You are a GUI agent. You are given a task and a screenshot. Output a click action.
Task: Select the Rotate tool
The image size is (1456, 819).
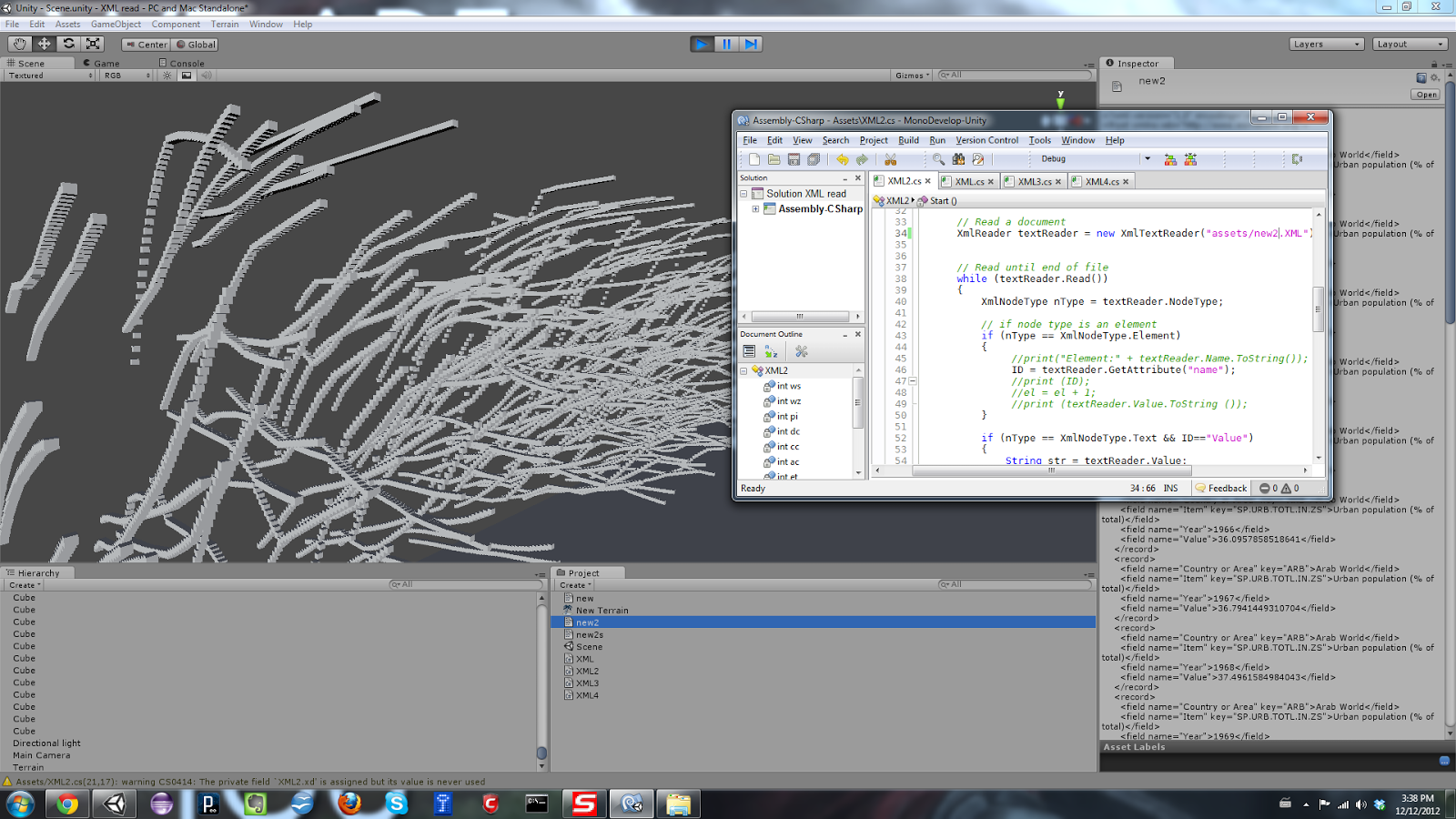pyautogui.click(x=69, y=44)
